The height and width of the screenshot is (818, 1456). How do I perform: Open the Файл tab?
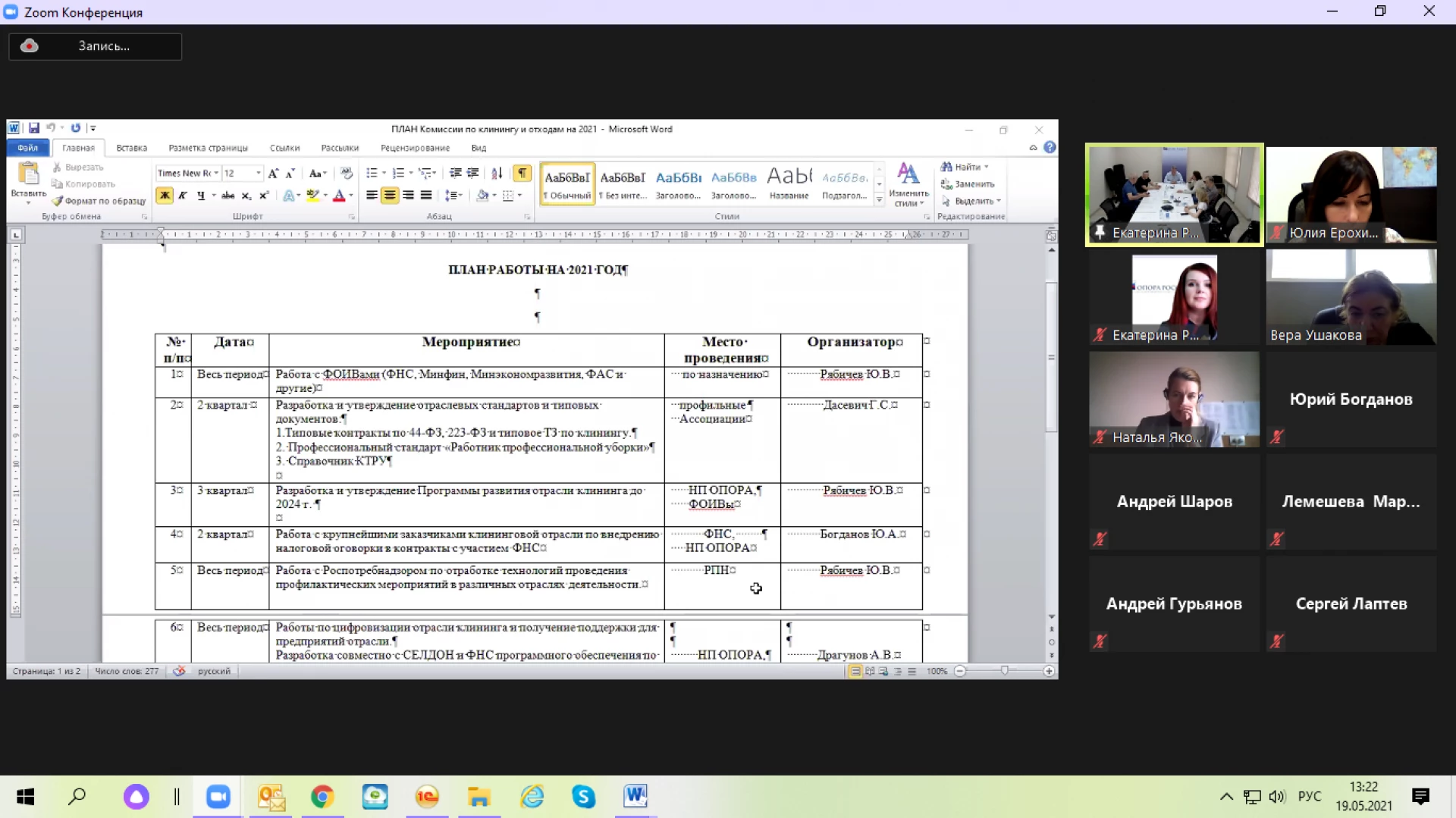[x=28, y=148]
